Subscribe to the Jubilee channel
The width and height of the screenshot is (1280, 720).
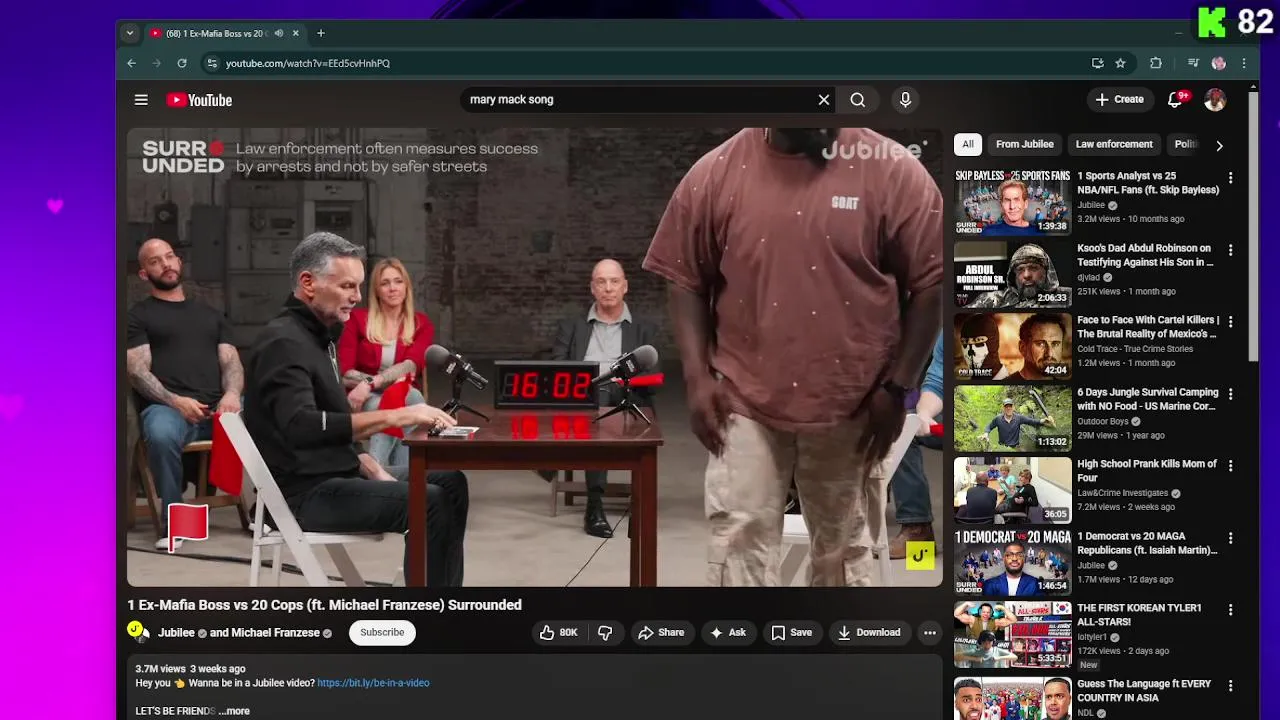pos(382,633)
